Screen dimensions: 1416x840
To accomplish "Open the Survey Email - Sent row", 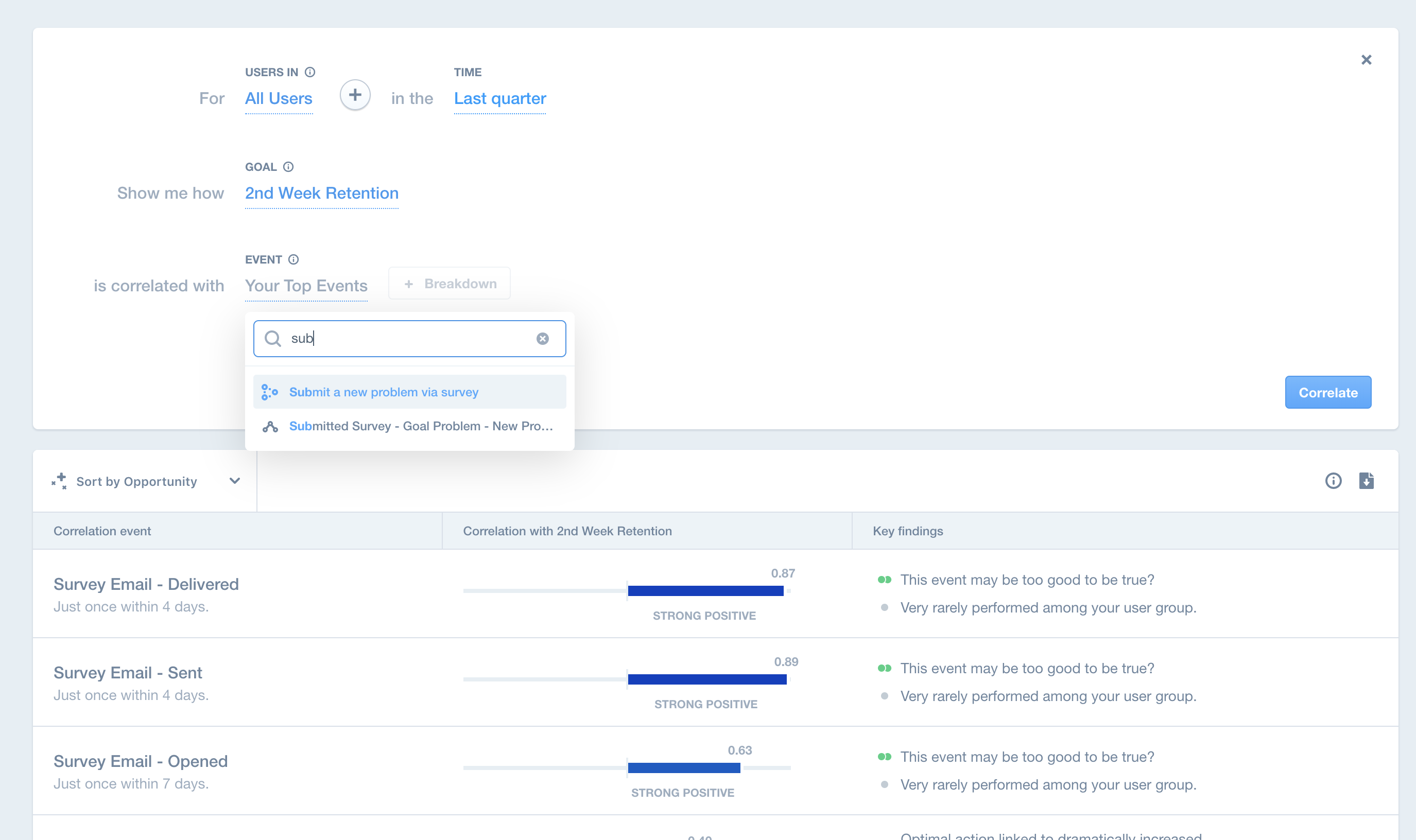I will pyautogui.click(x=128, y=673).
